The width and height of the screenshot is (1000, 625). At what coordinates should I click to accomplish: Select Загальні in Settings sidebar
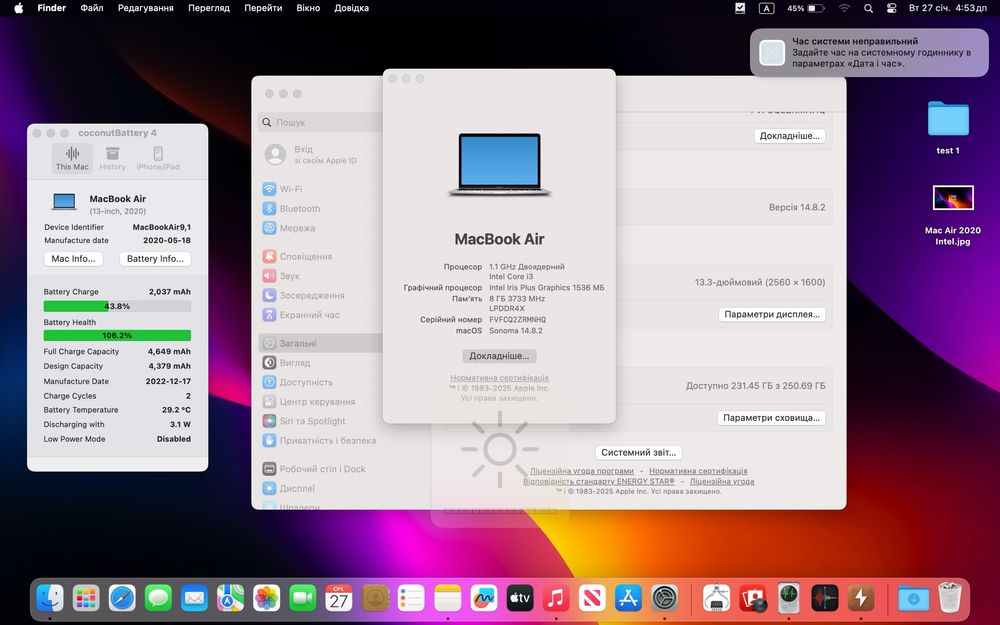(x=321, y=343)
